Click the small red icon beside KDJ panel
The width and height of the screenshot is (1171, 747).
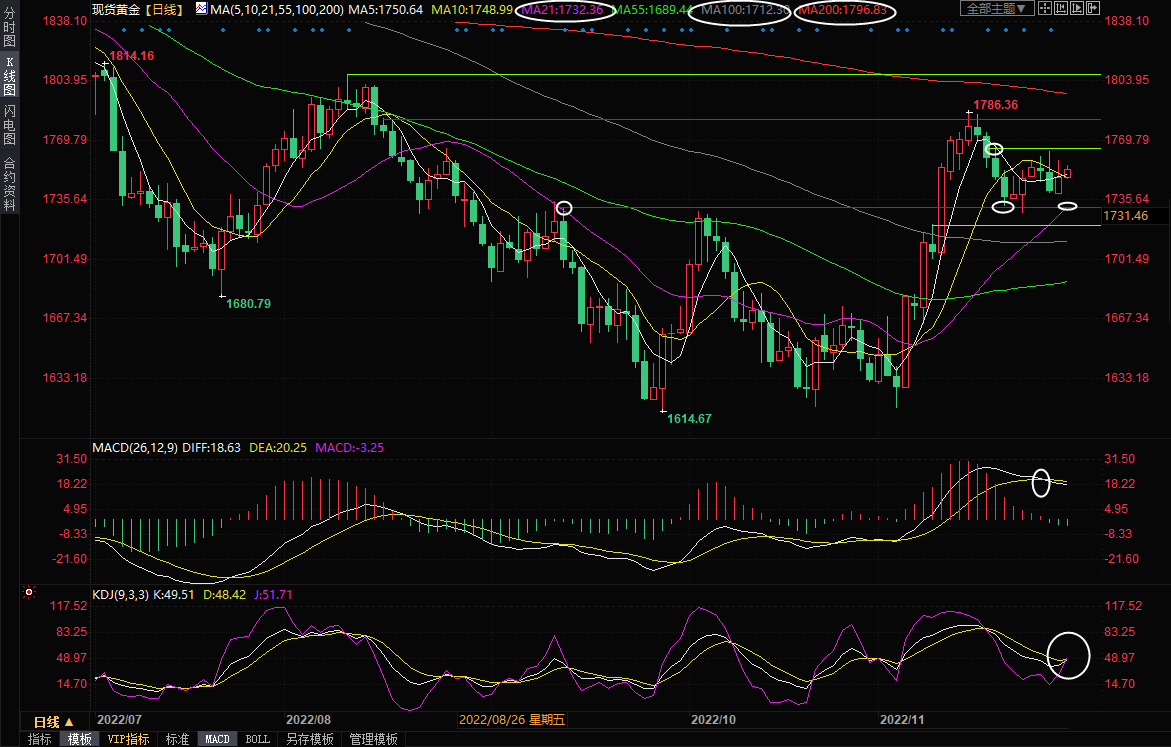pyautogui.click(x=29, y=592)
